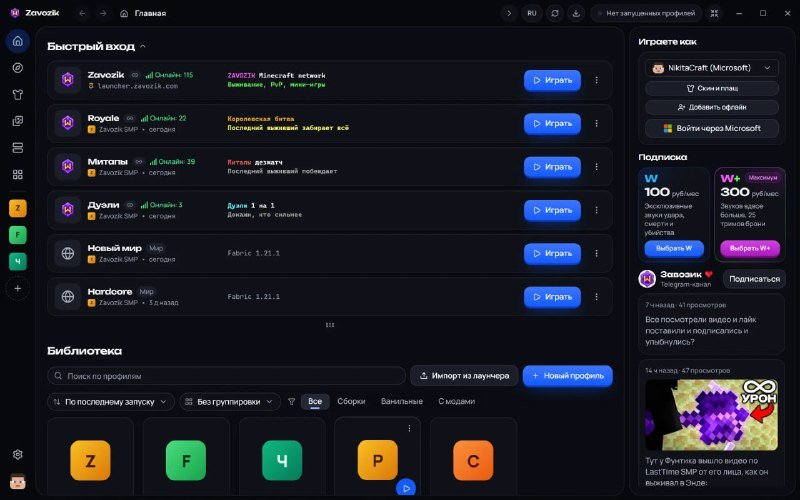Open the three-dot menu for Zavozik server
Screen dimensions: 800x500
[x=596, y=80]
